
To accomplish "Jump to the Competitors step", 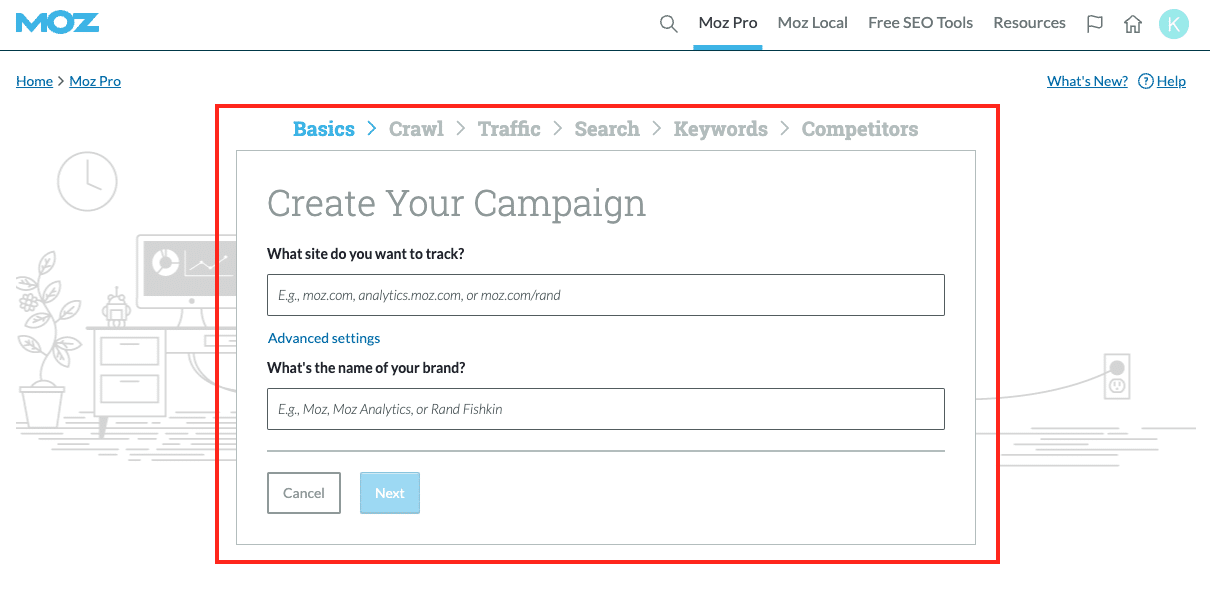I will click(x=859, y=129).
